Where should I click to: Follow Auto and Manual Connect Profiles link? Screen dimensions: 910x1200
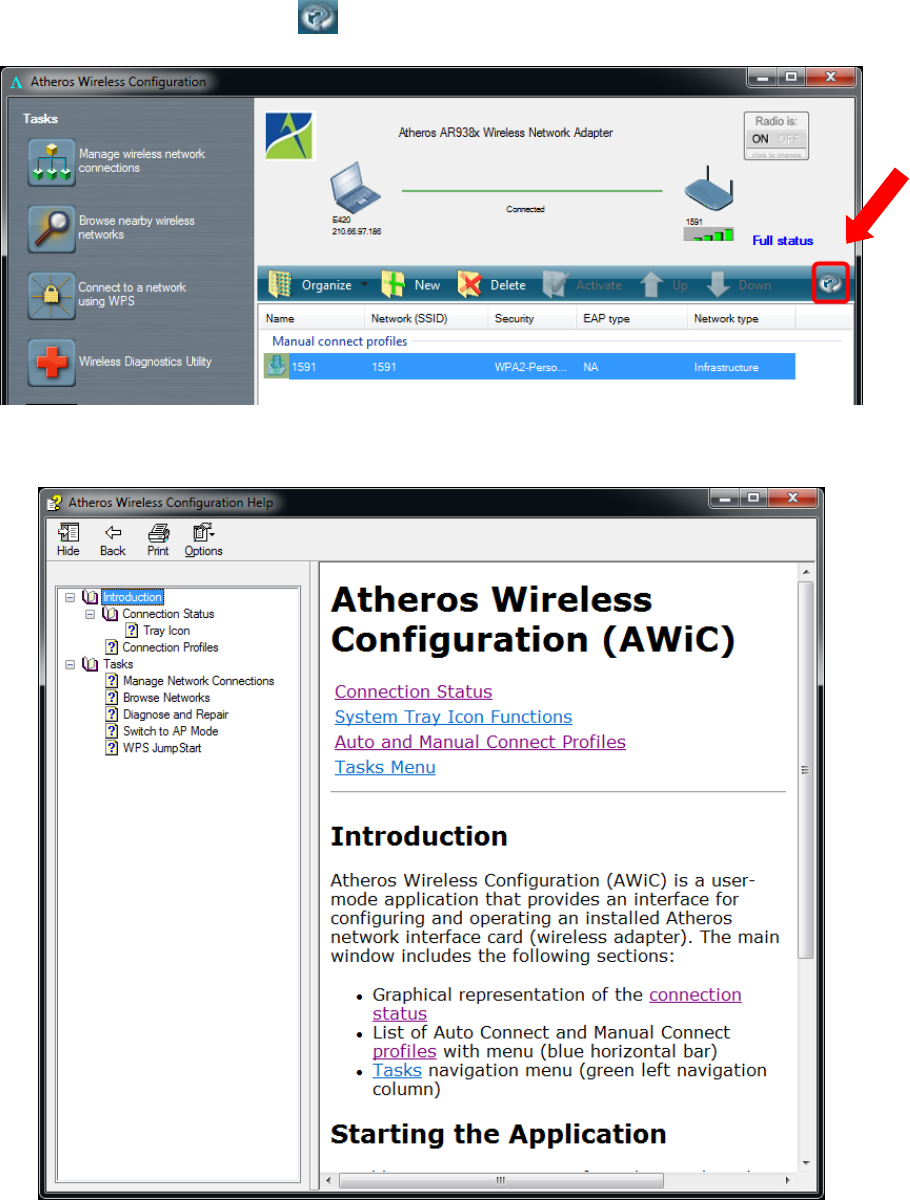(x=480, y=742)
